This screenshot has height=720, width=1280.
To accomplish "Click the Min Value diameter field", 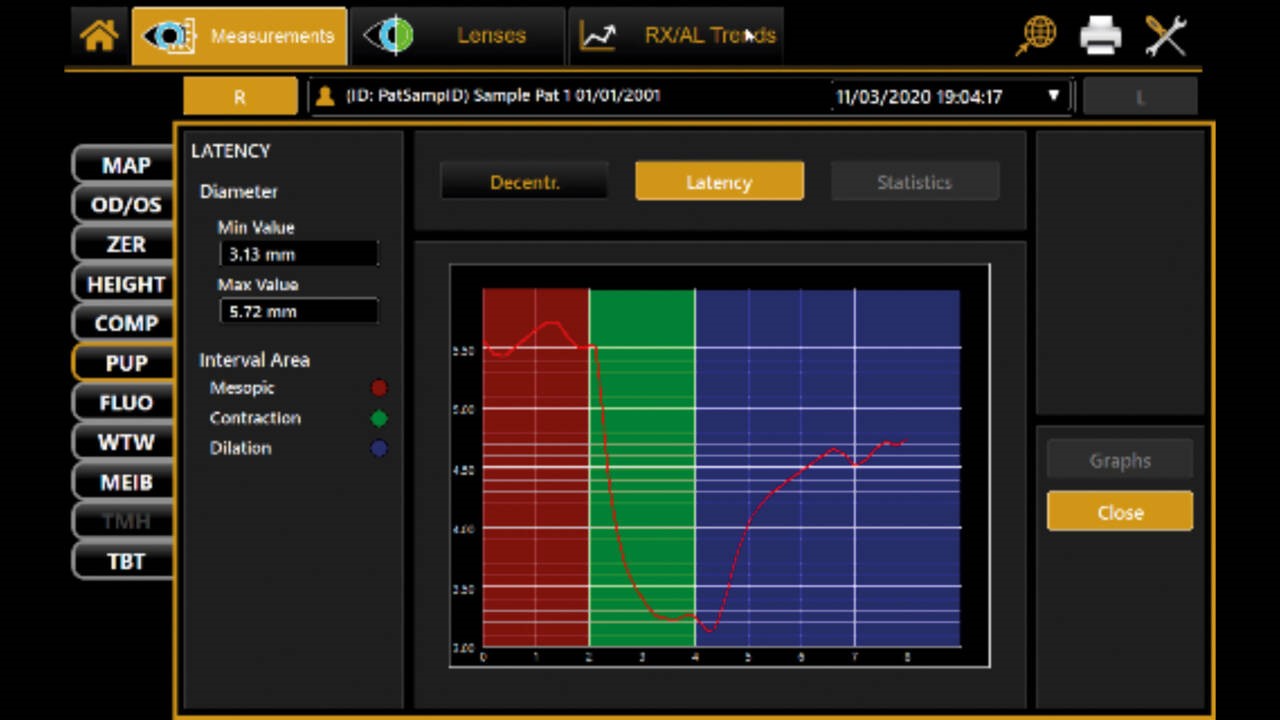I will coord(298,254).
